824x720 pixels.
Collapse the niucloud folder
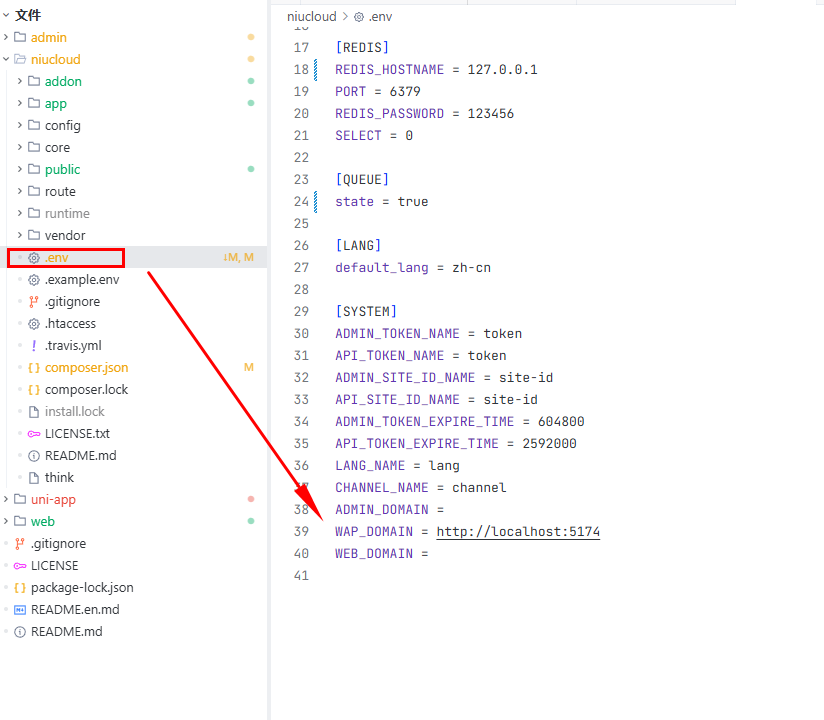point(7,60)
